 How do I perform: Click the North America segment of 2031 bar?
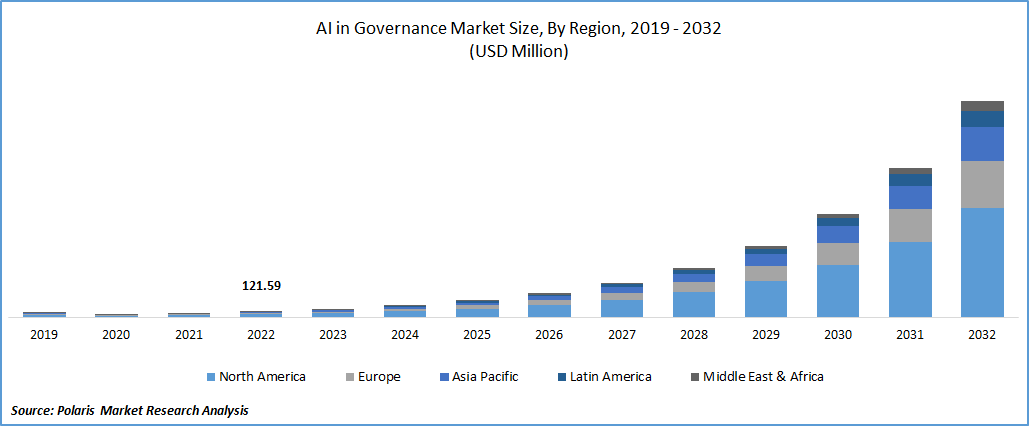910,280
